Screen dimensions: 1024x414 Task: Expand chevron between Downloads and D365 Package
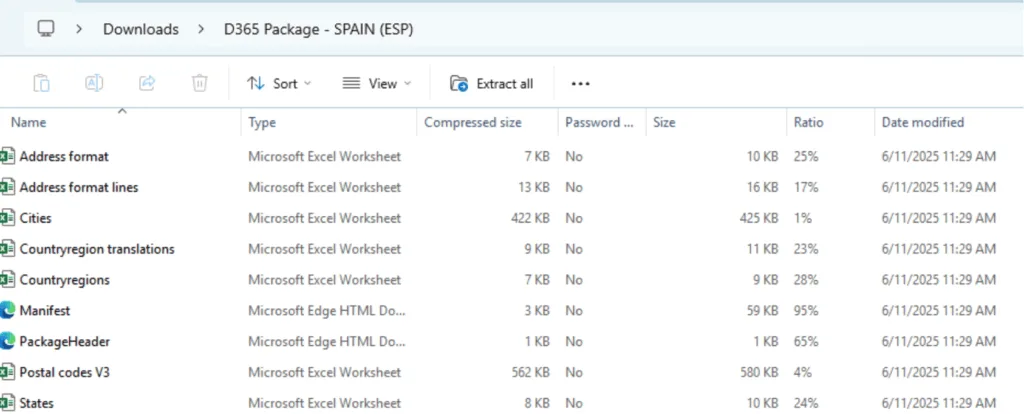201,29
